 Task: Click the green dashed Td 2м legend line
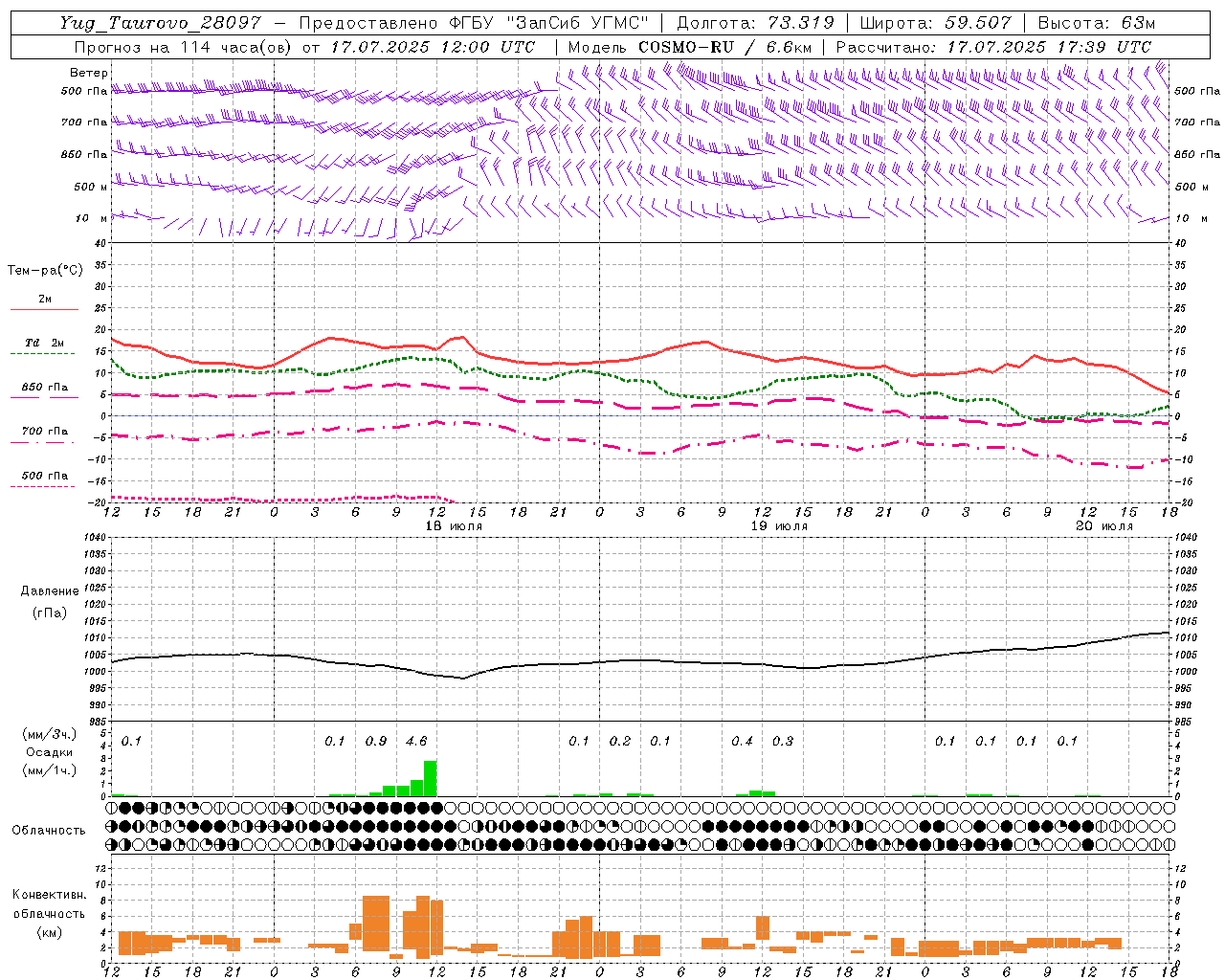click(x=42, y=354)
